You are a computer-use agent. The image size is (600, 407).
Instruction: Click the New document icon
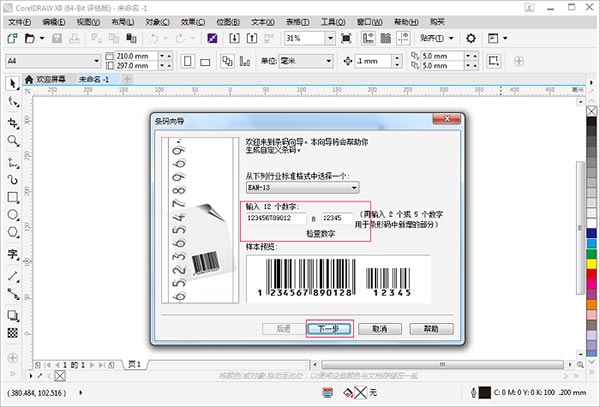click(12, 38)
